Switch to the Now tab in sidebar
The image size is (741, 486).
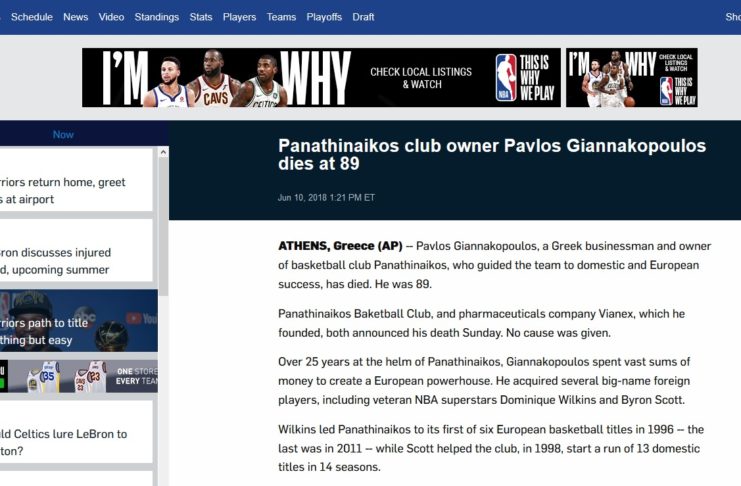(63, 134)
